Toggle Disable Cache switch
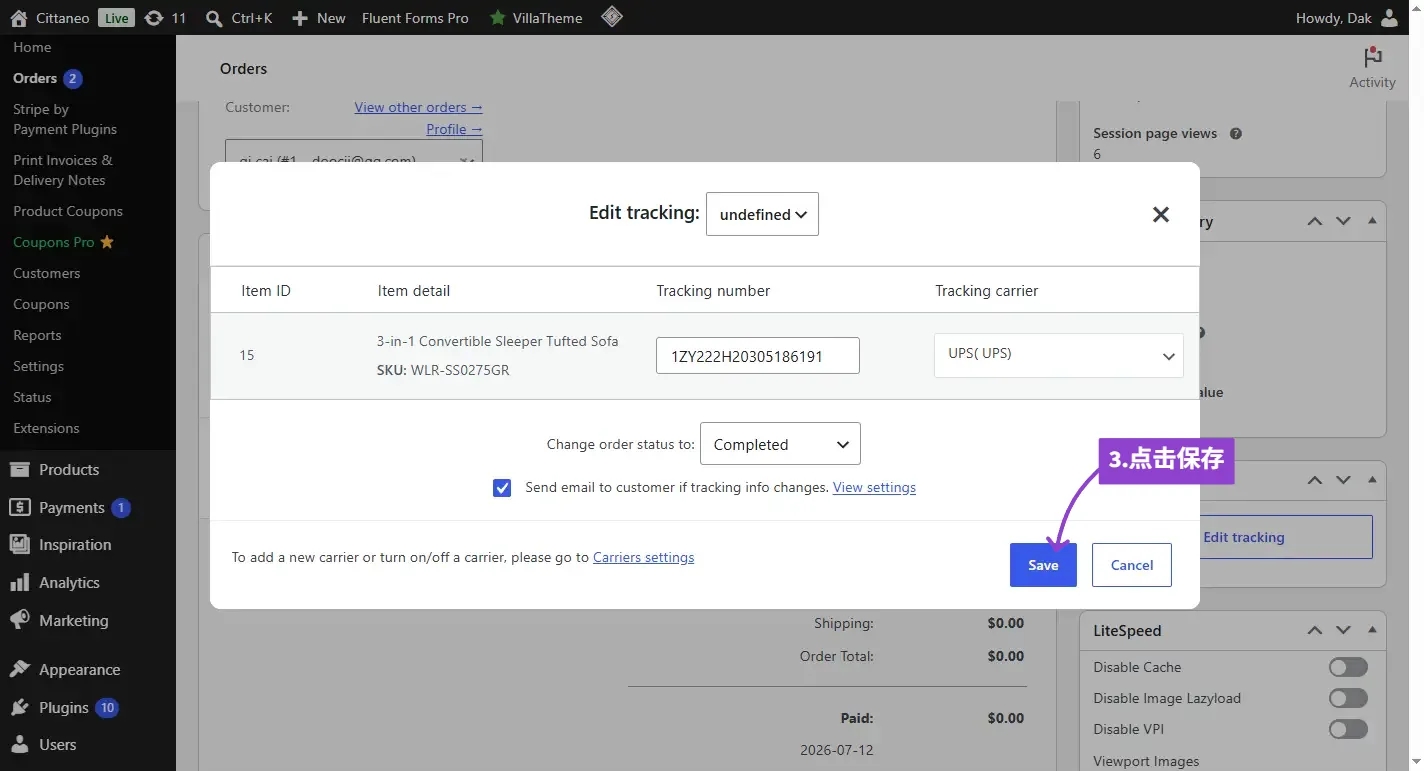 tap(1348, 667)
